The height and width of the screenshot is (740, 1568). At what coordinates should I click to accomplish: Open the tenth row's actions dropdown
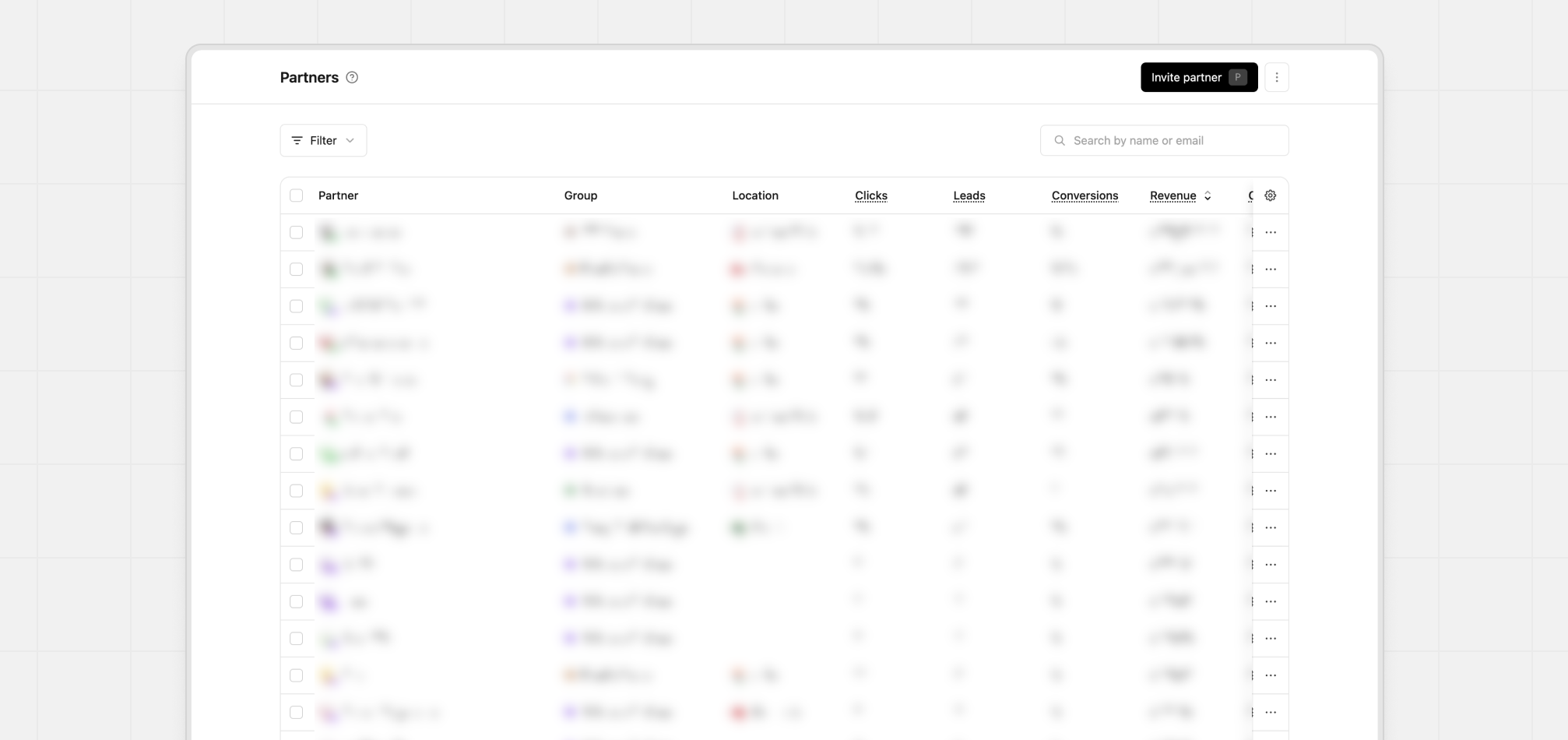pyautogui.click(x=1271, y=565)
